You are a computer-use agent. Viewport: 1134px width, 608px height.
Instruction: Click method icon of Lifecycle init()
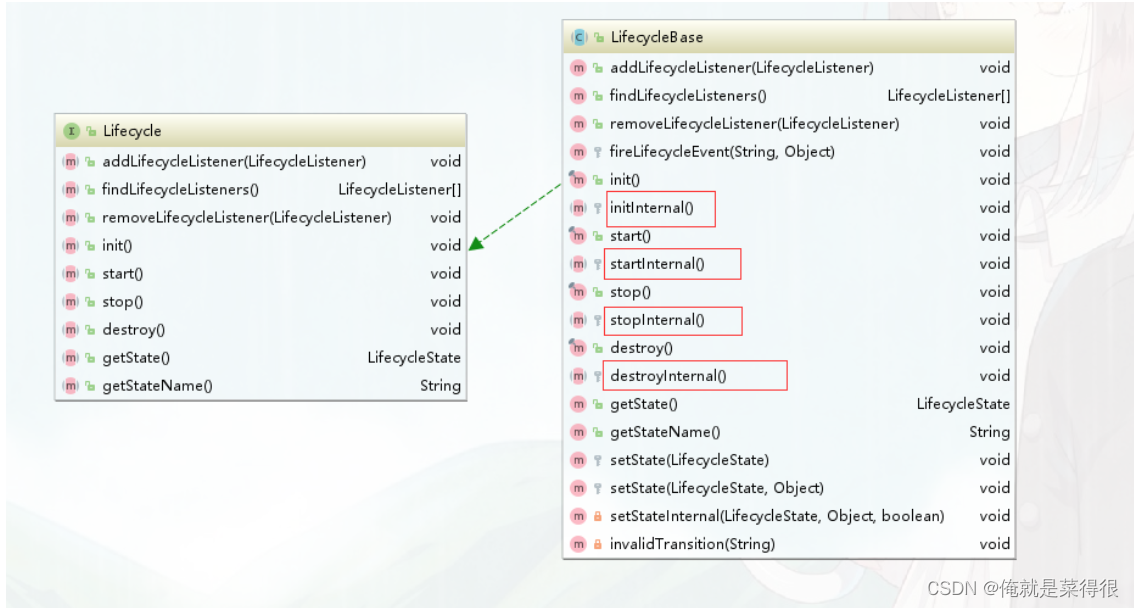point(70,246)
